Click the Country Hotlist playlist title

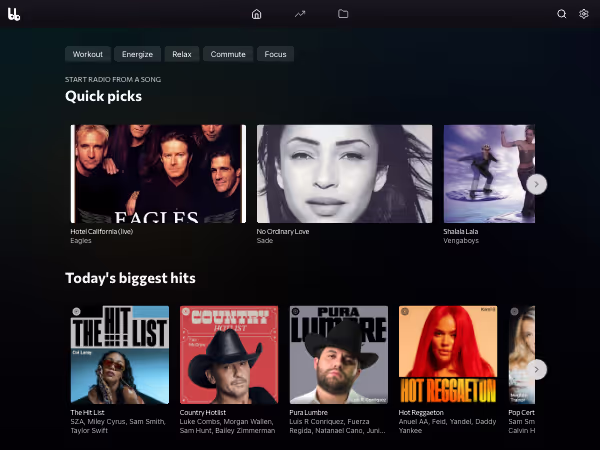203,412
